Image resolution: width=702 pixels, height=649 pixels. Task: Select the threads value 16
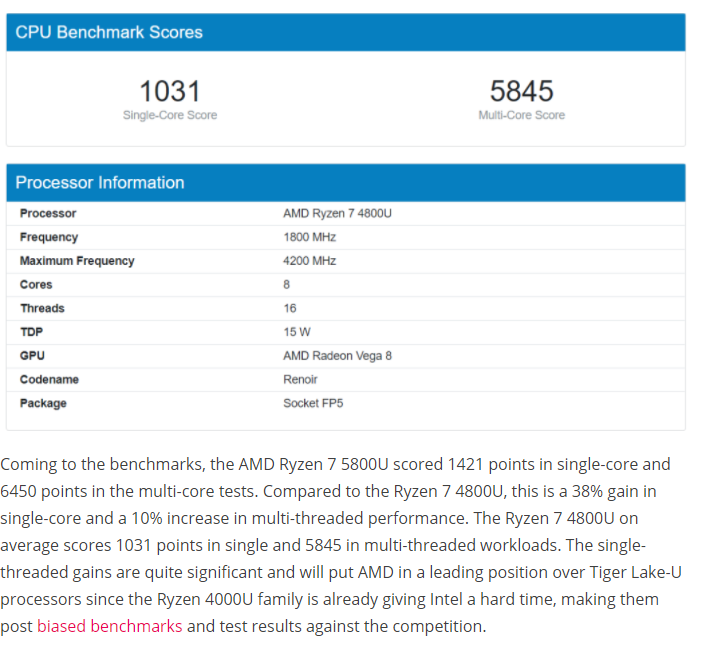[290, 308]
